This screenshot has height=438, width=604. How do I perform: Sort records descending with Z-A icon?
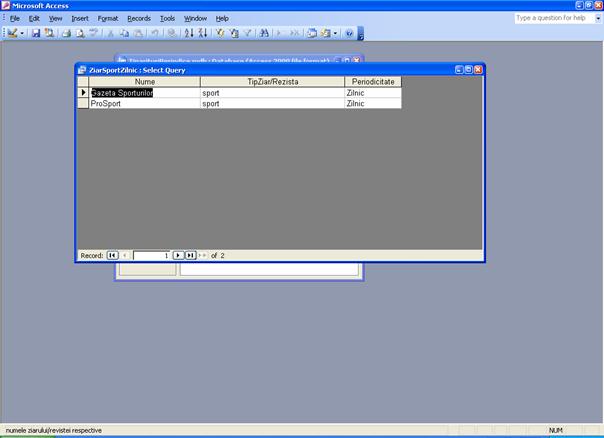[203, 33]
